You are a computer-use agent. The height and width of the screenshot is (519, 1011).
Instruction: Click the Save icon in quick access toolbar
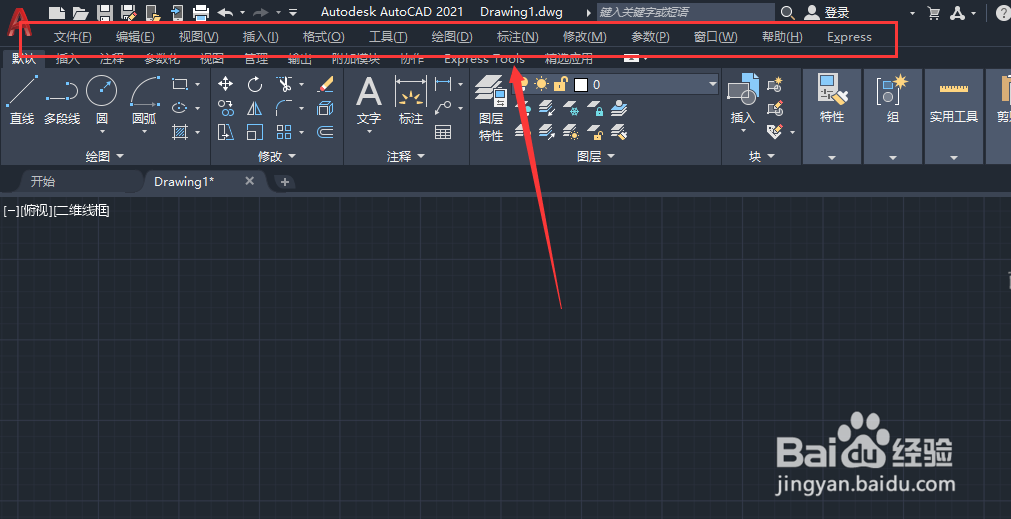[x=105, y=12]
